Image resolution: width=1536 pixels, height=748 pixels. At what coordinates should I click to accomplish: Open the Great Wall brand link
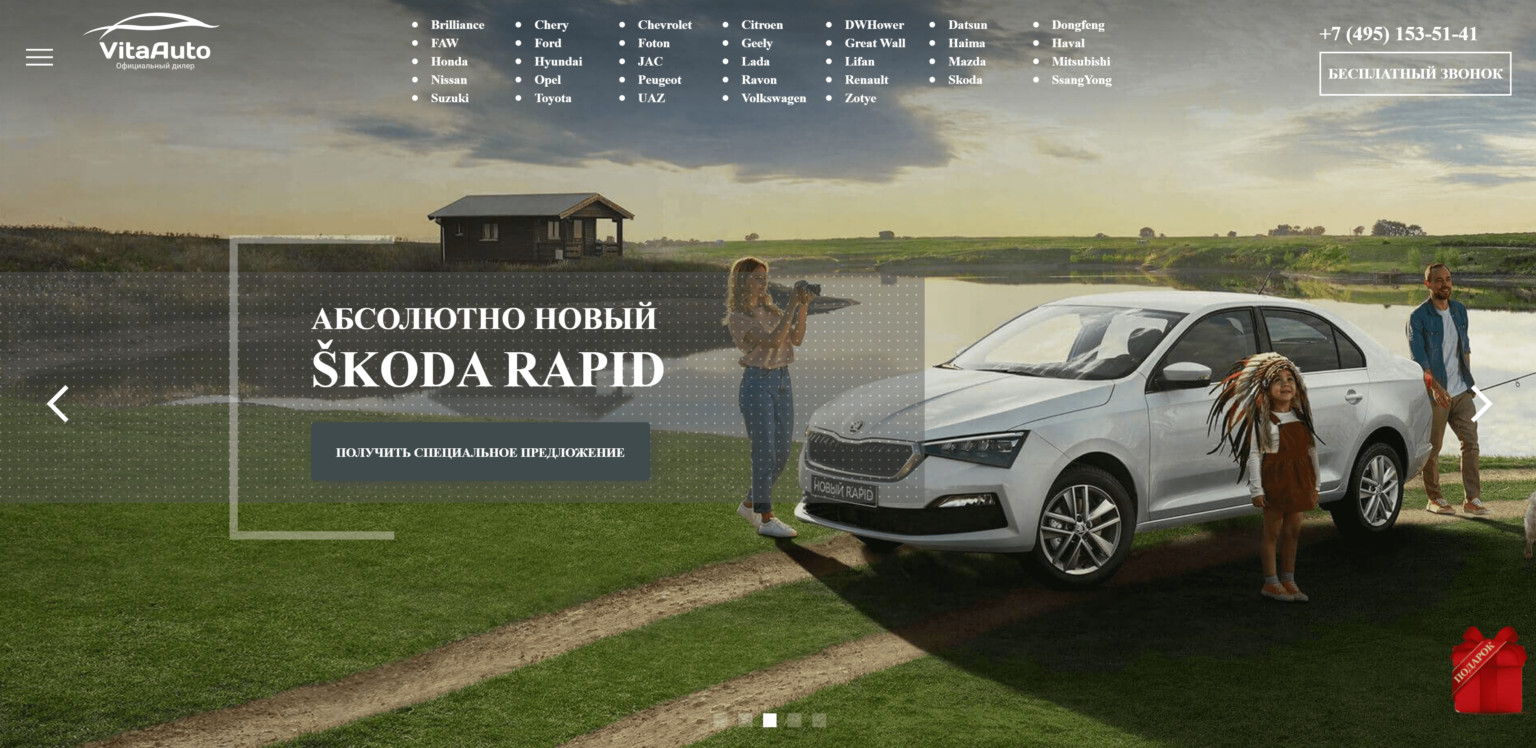point(875,43)
